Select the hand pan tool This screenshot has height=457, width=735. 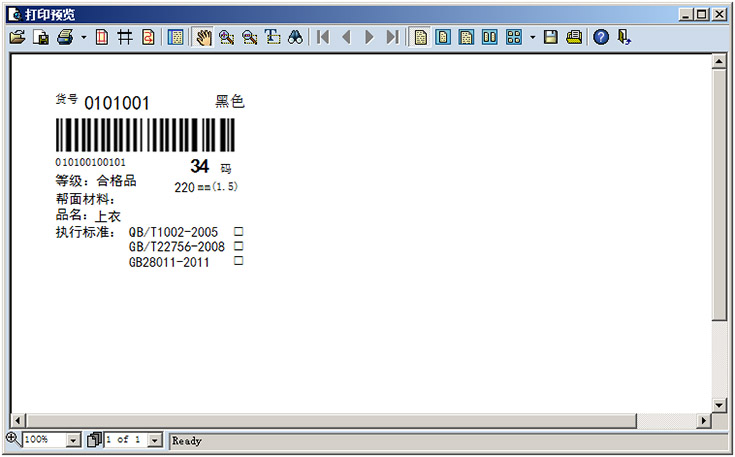203,37
